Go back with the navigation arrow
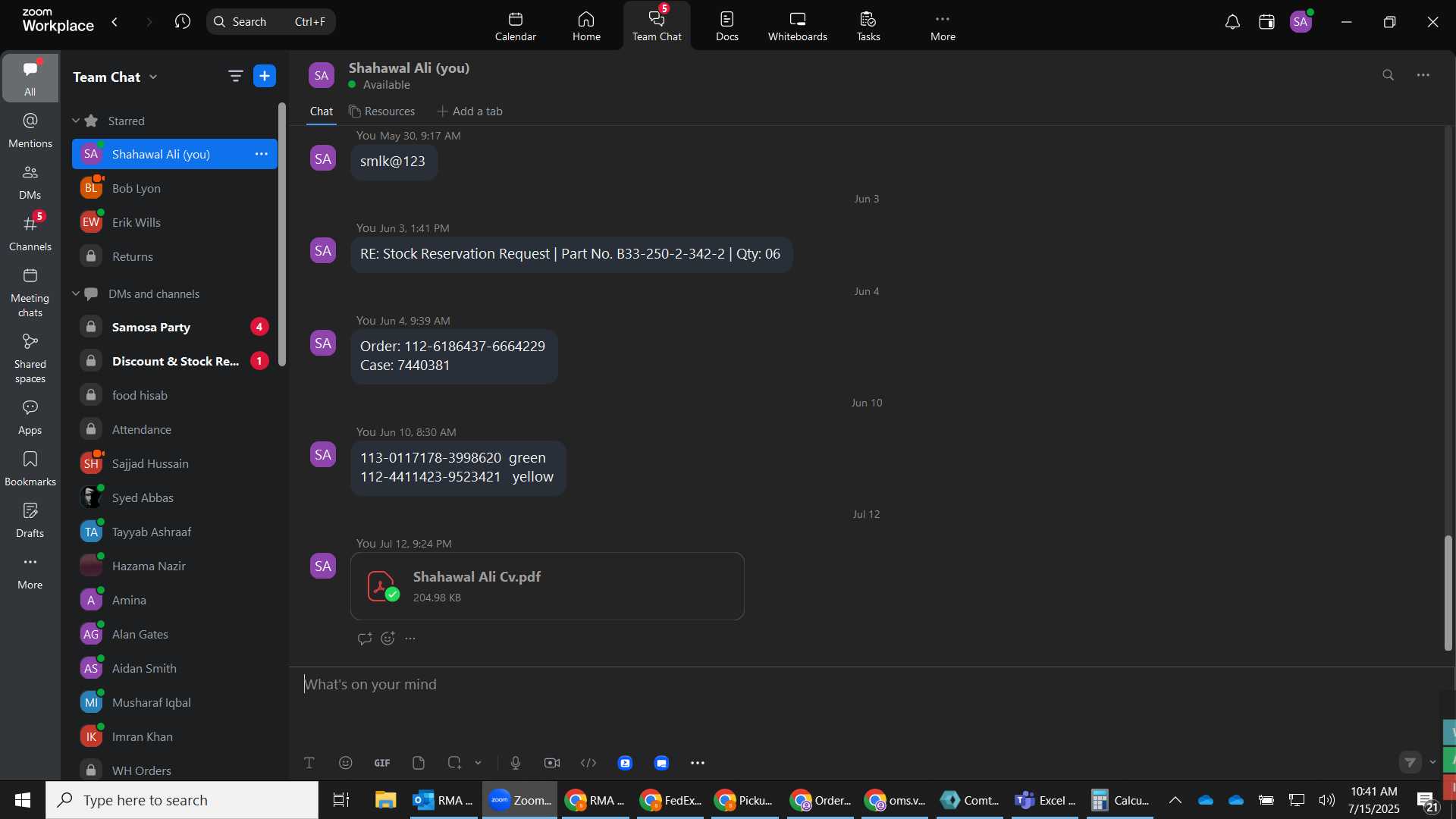This screenshot has height=819, width=1456. point(115,21)
